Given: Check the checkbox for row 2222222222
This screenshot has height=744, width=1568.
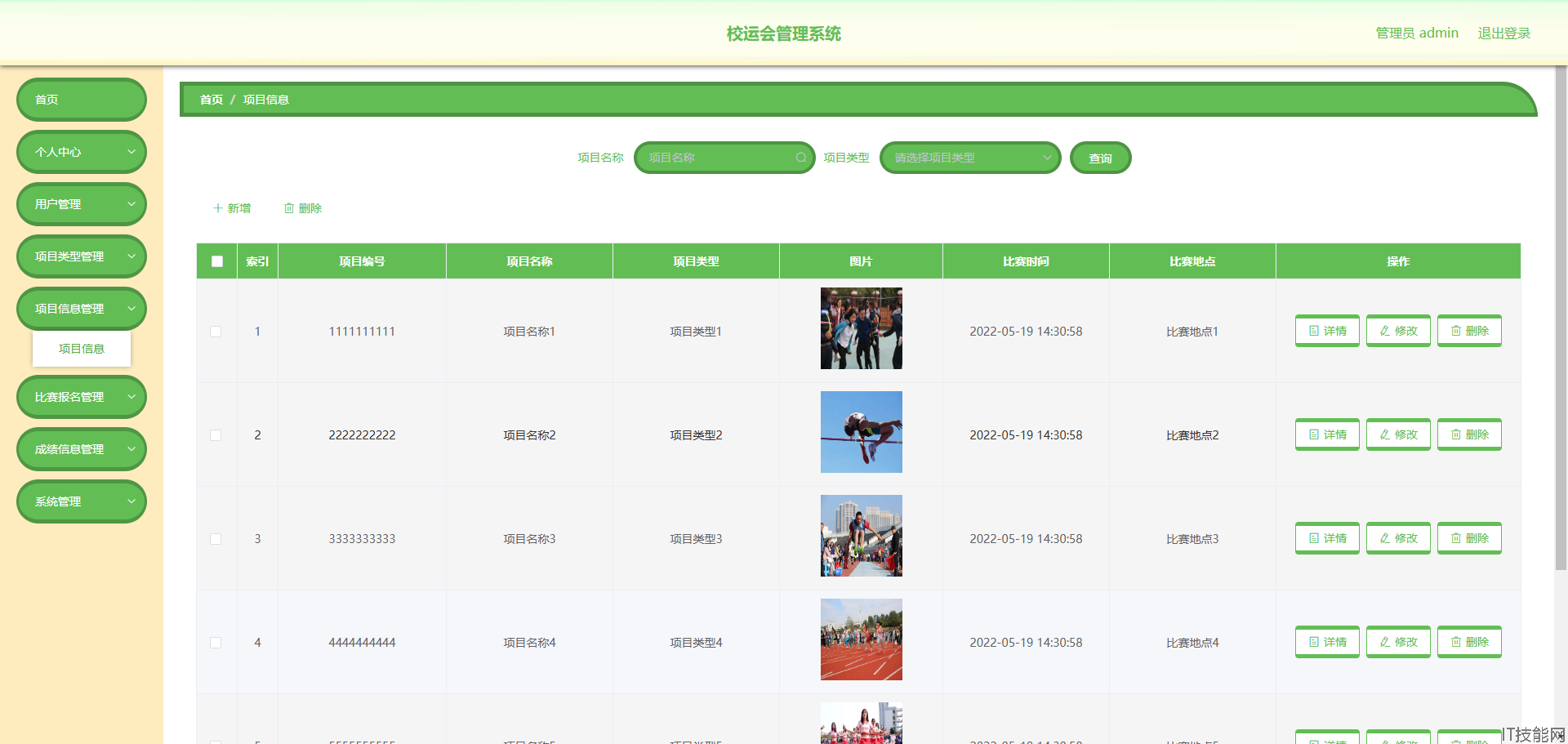Looking at the screenshot, I should pyautogui.click(x=216, y=435).
